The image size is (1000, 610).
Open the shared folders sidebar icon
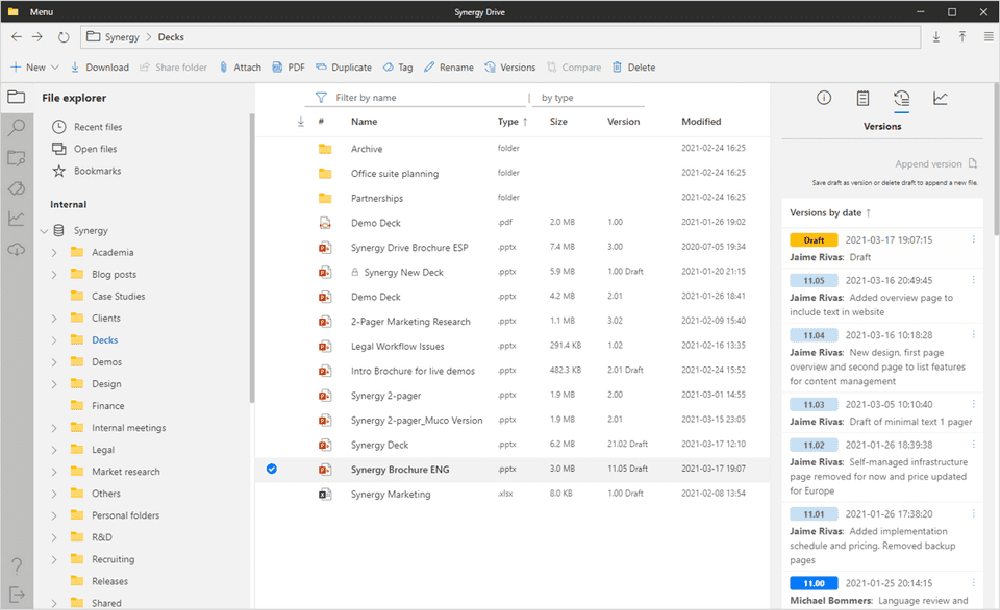coord(16,158)
